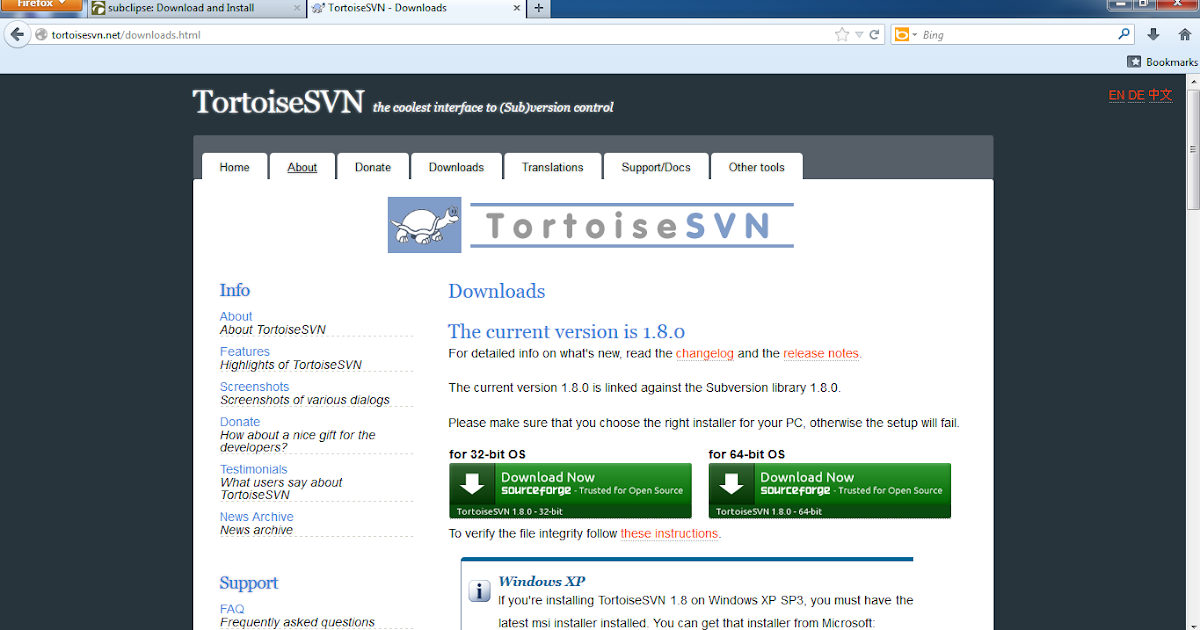Click the Info sidebar heading
The height and width of the screenshot is (630, 1200).
coord(235,290)
